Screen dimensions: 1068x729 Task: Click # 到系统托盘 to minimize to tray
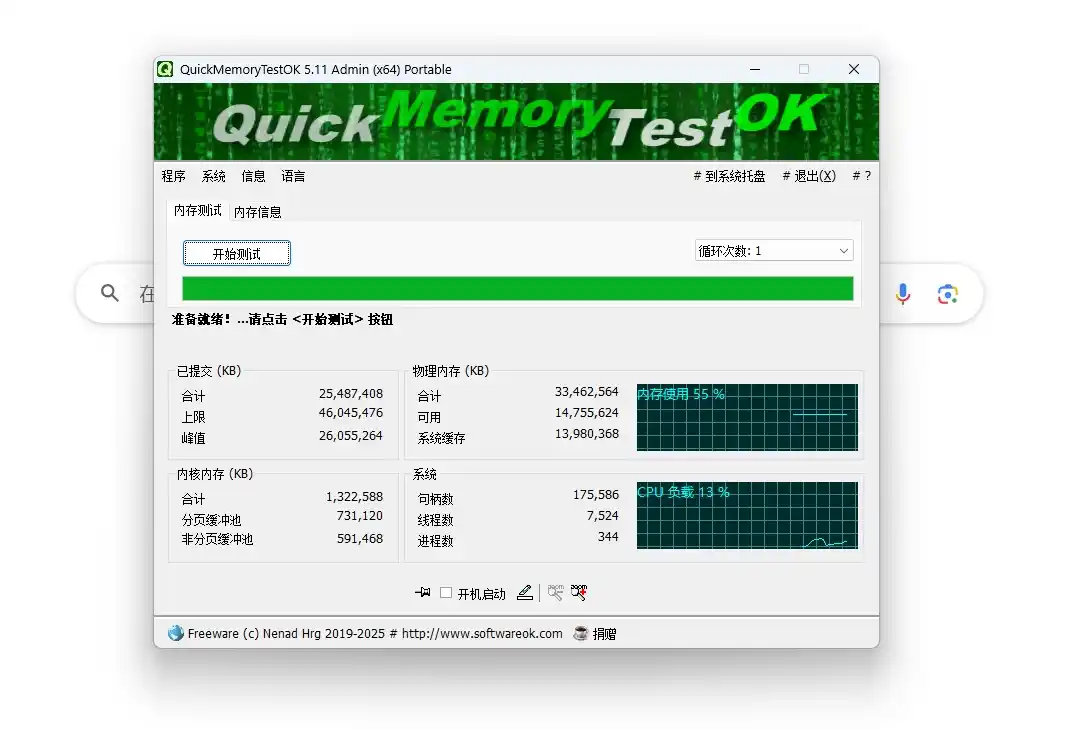tap(729, 176)
